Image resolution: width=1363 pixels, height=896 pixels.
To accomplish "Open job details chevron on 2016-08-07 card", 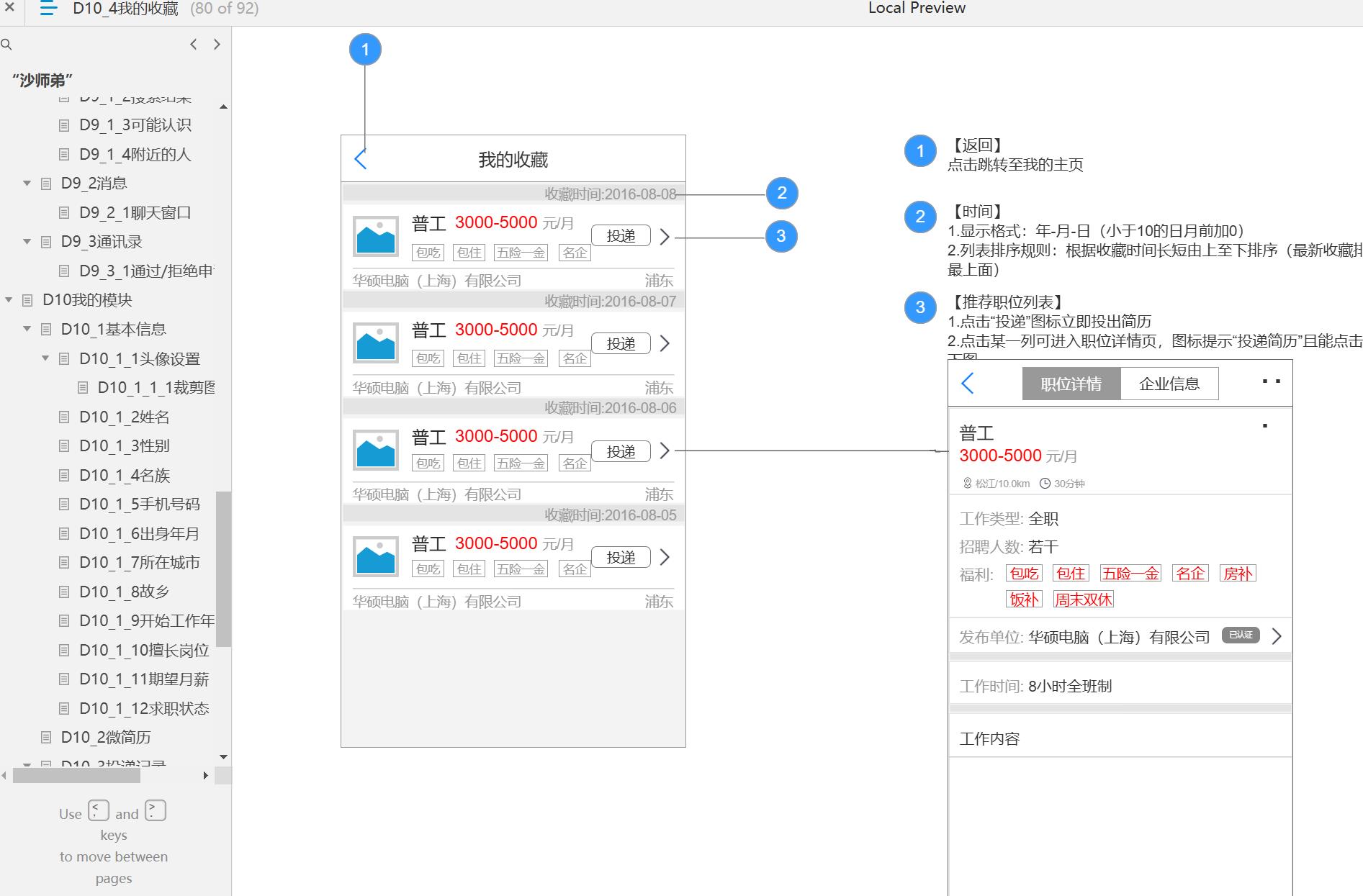I will tap(665, 344).
